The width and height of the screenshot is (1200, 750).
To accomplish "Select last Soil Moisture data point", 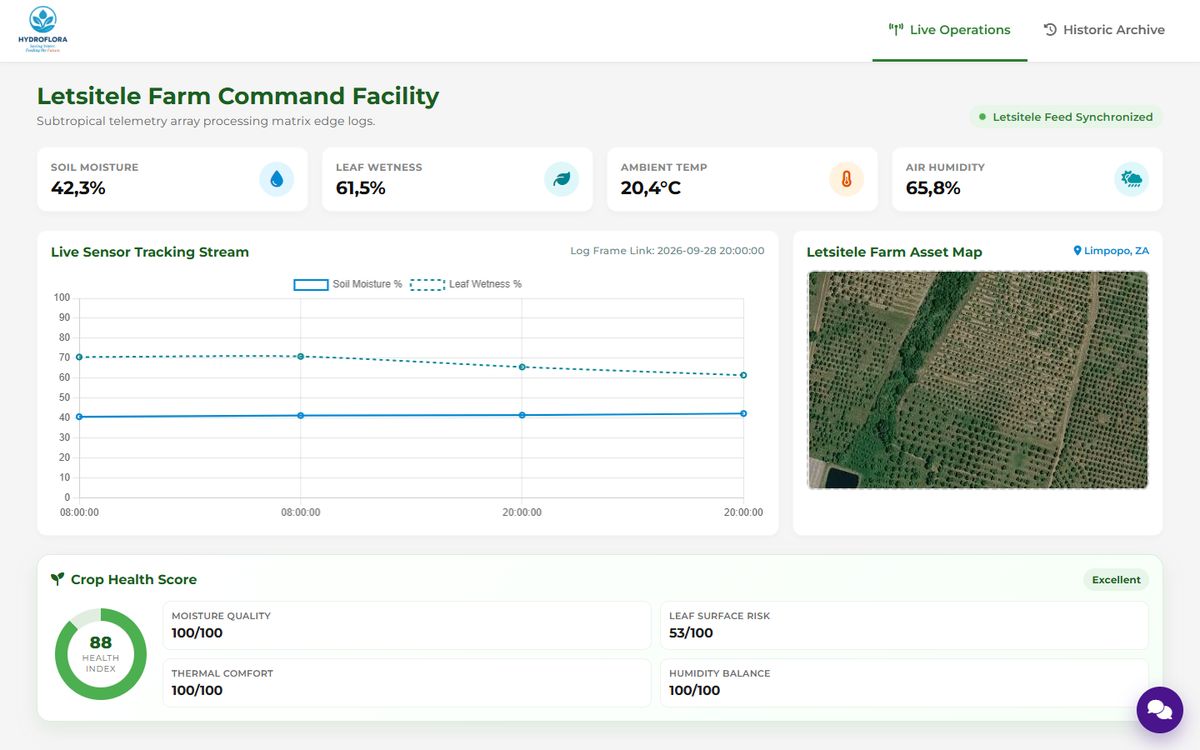I will 743,413.
